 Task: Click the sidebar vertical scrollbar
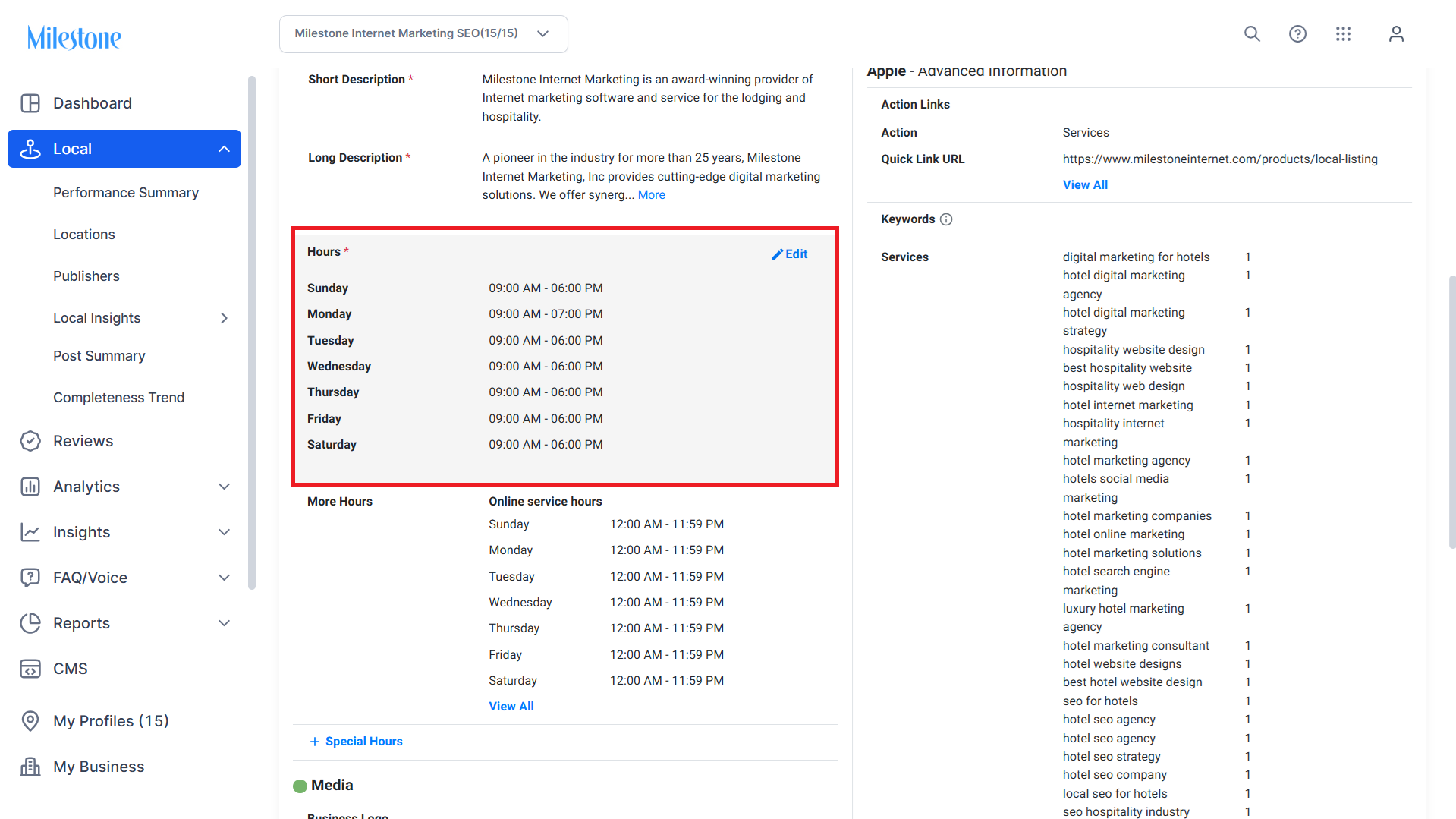click(252, 332)
